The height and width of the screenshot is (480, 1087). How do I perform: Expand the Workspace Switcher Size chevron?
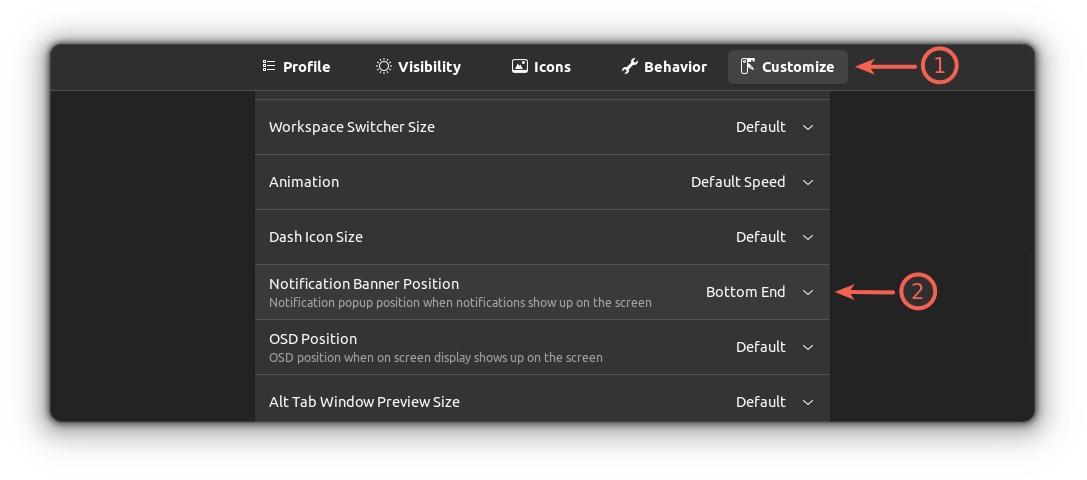point(808,127)
